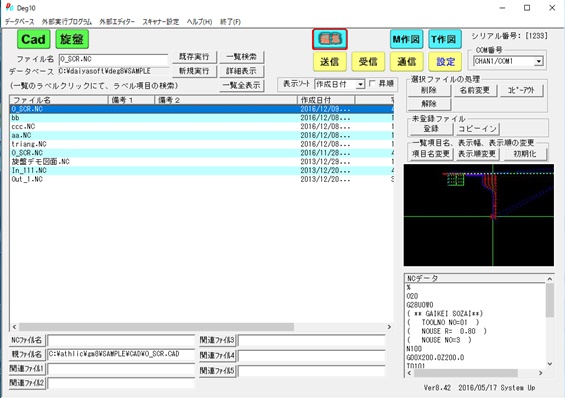Viewport: 565px width, 398px height.
Task: Click the コピーアウト button
Action: click(521, 90)
